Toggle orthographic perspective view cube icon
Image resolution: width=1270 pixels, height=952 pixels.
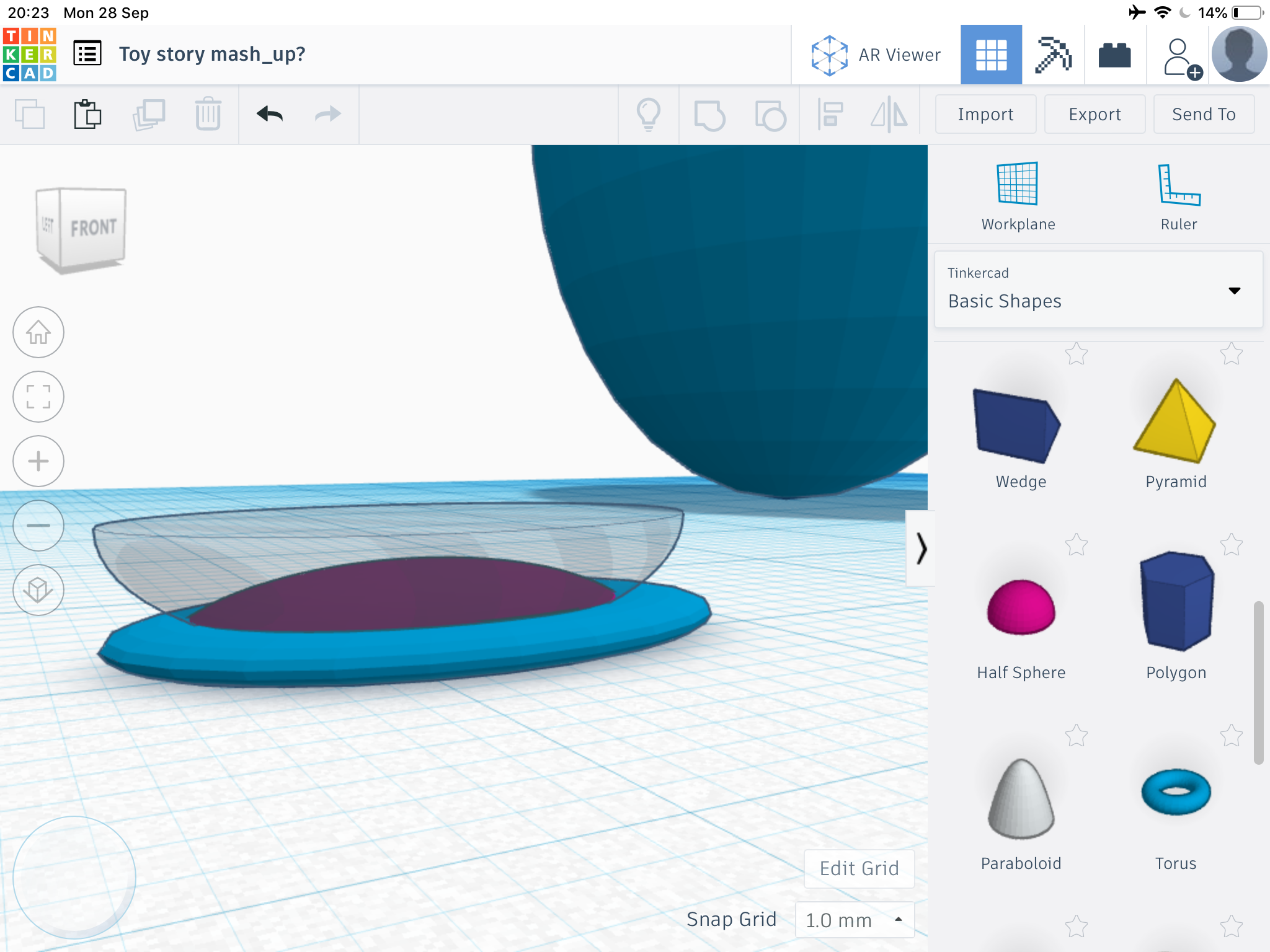[38, 590]
